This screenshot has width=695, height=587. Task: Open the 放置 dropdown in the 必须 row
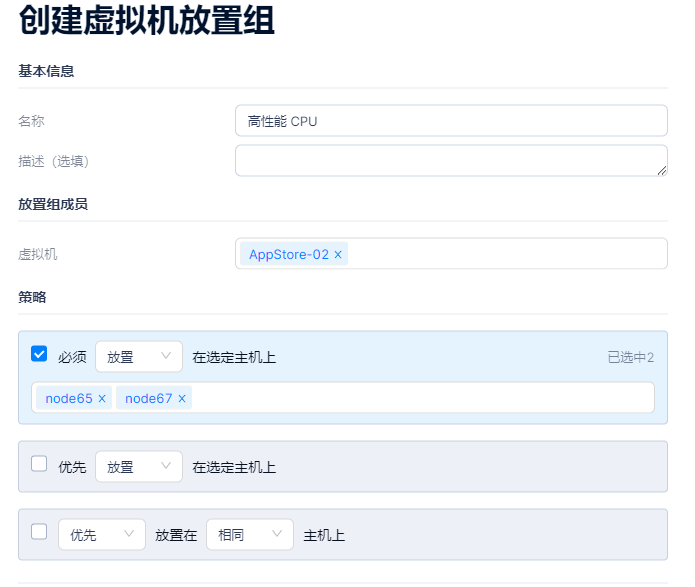pos(139,356)
